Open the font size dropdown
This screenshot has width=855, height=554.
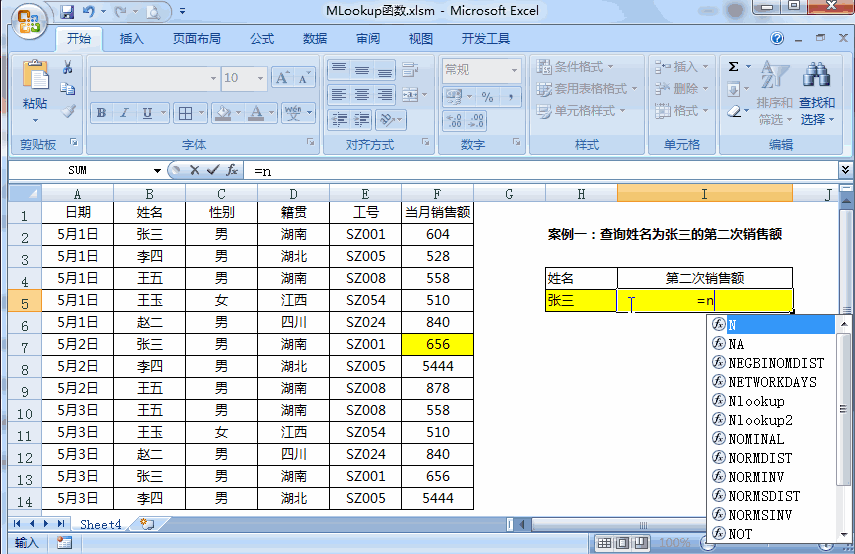pyautogui.click(x=261, y=79)
